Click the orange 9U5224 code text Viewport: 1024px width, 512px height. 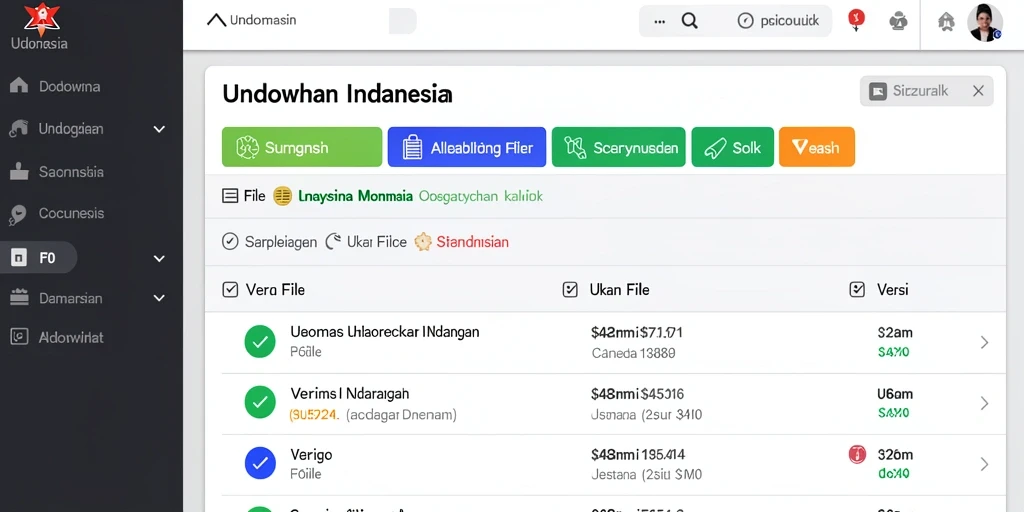tap(313, 414)
